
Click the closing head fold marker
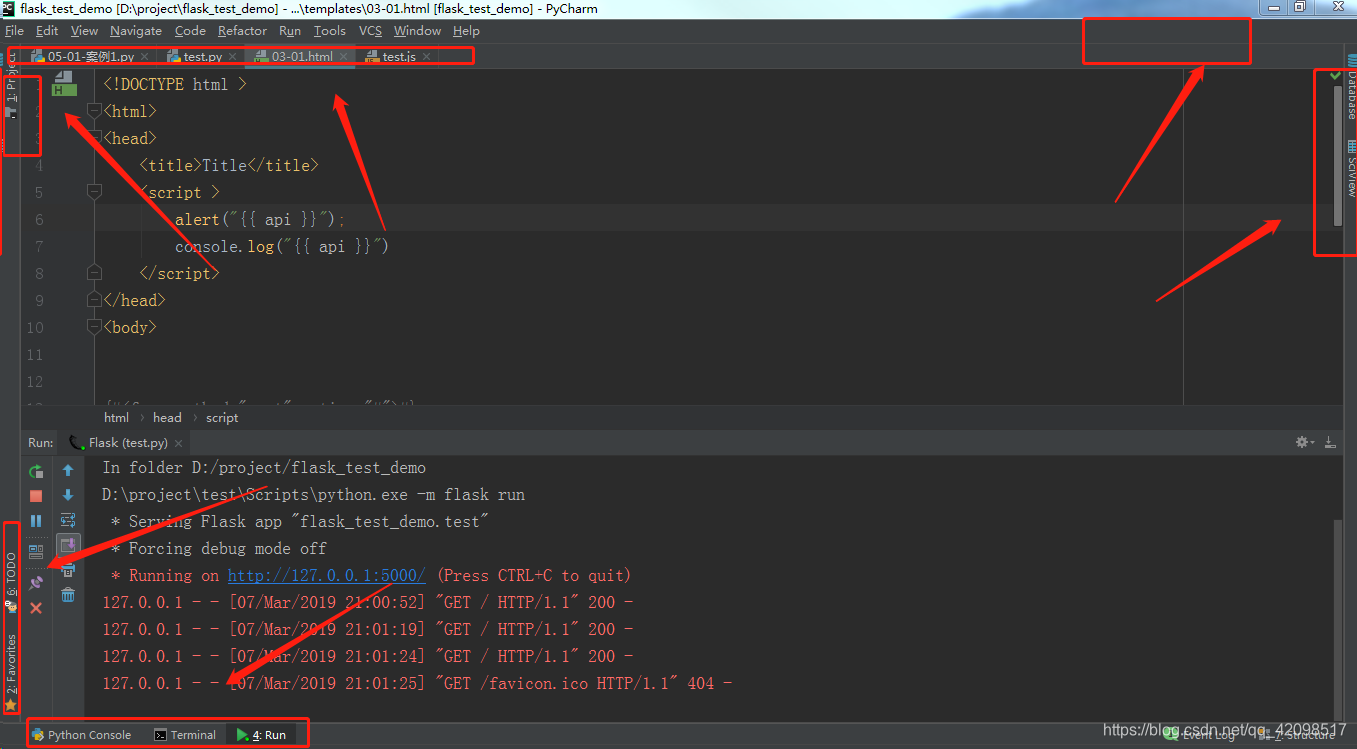click(x=94, y=300)
